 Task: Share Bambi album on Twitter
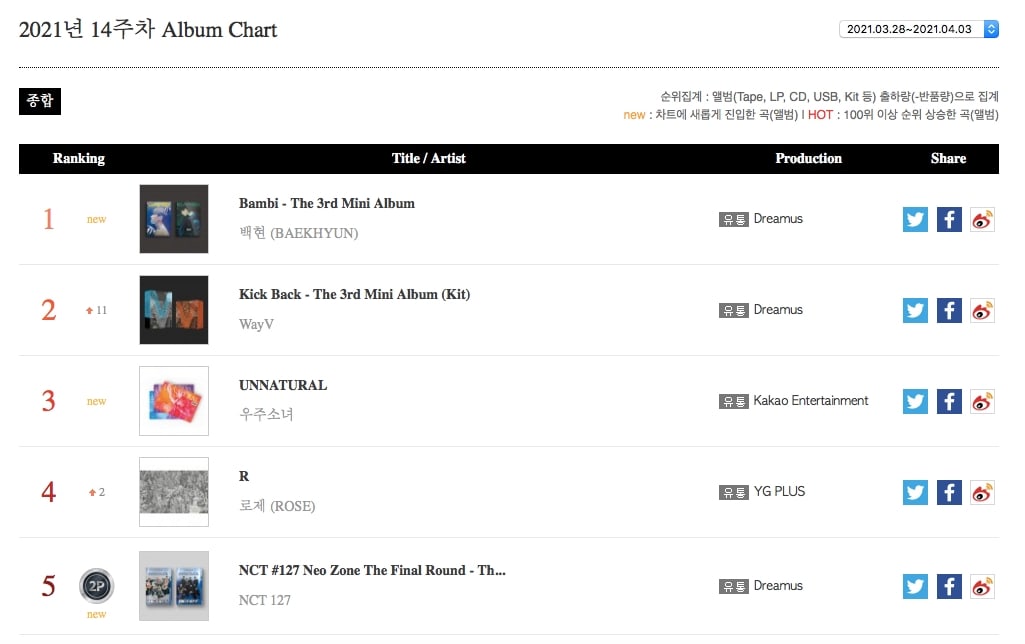click(915, 219)
